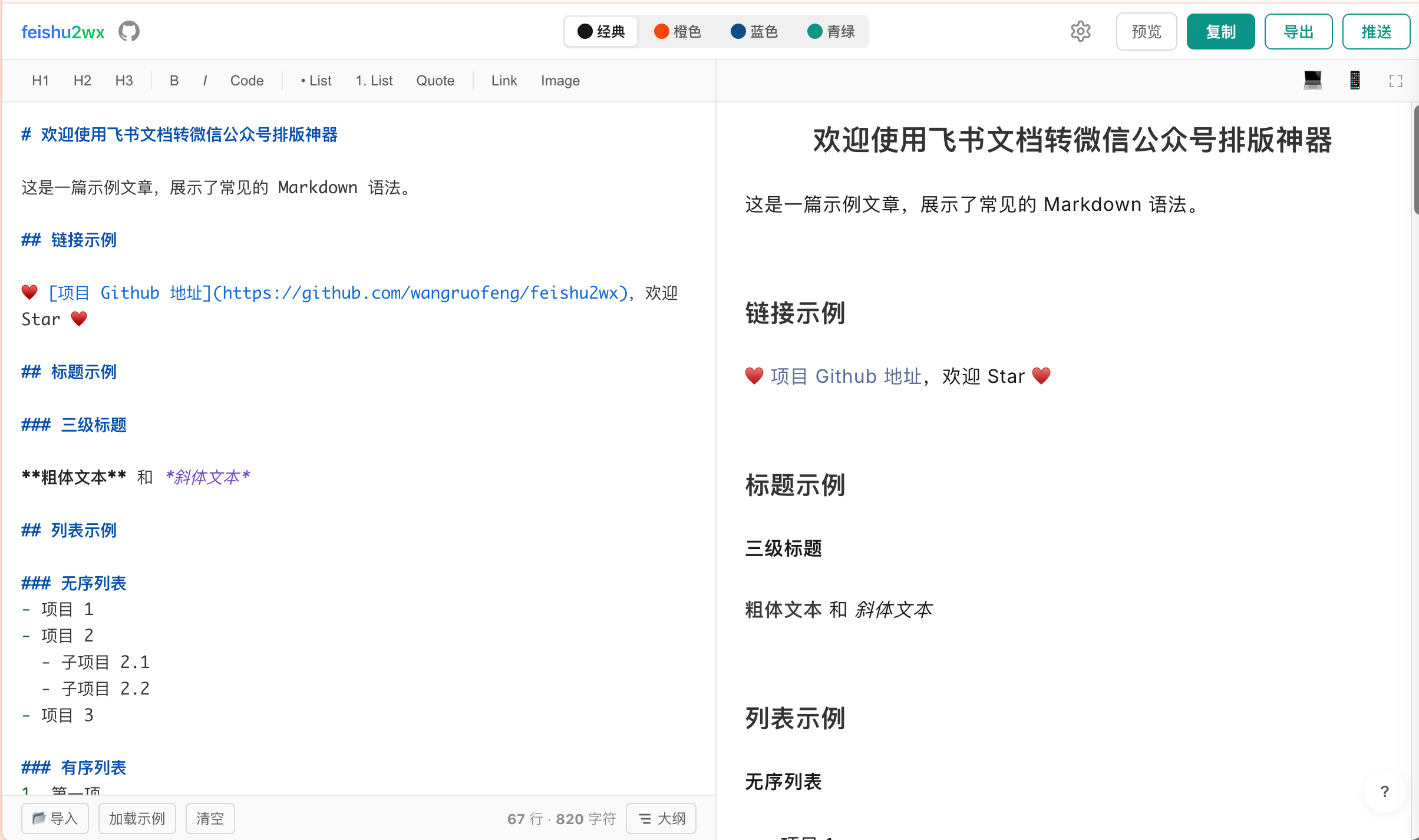The width and height of the screenshot is (1419, 840).
Task: Click the preview heading '链接示例'
Action: [x=795, y=313]
